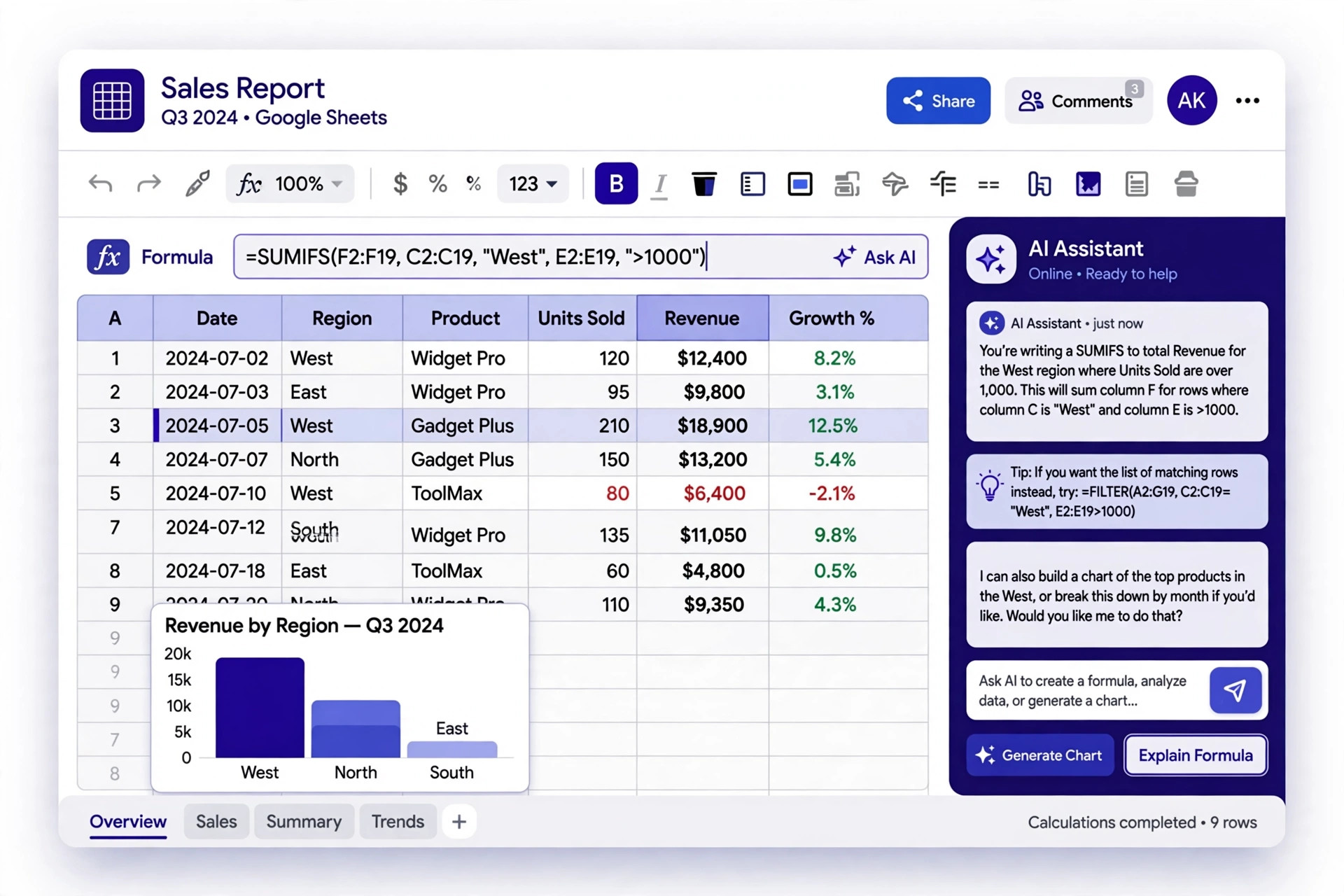1344x896 pixels.
Task: Click the $18,900 revenue cell
Action: (703, 426)
